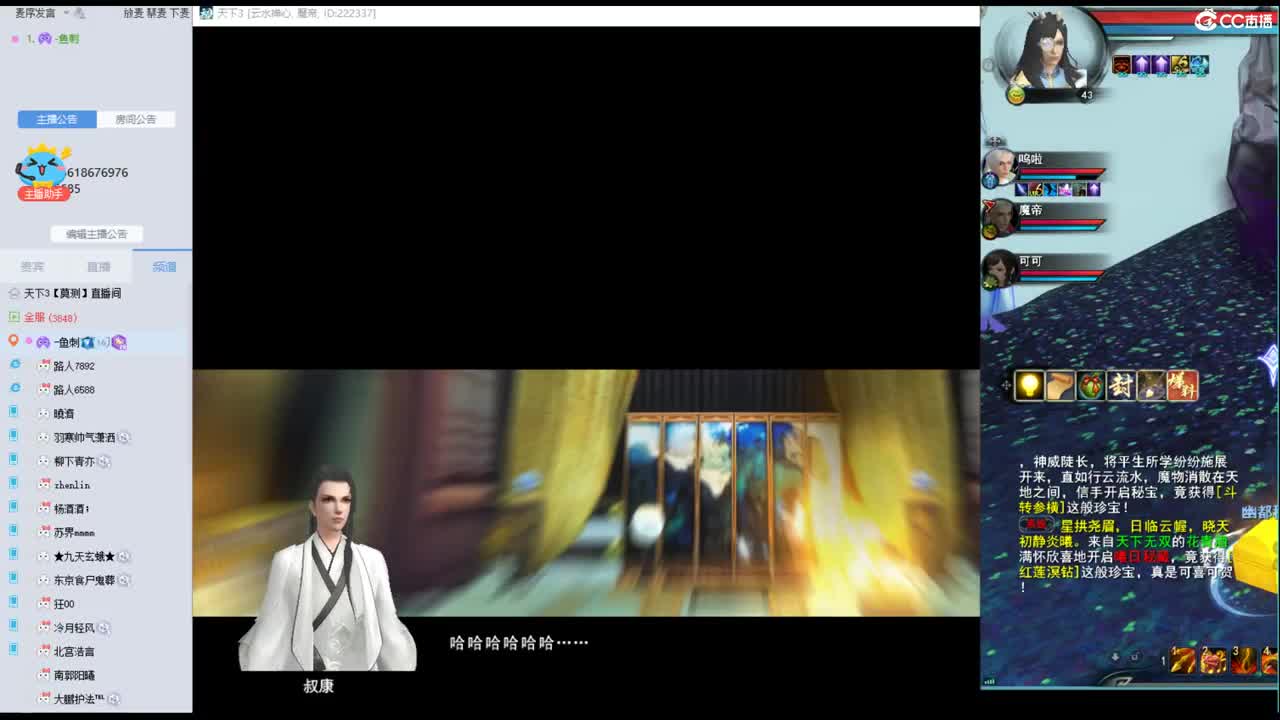Select user 柳下青亦 in the list
The height and width of the screenshot is (720, 1280).
[74, 461]
